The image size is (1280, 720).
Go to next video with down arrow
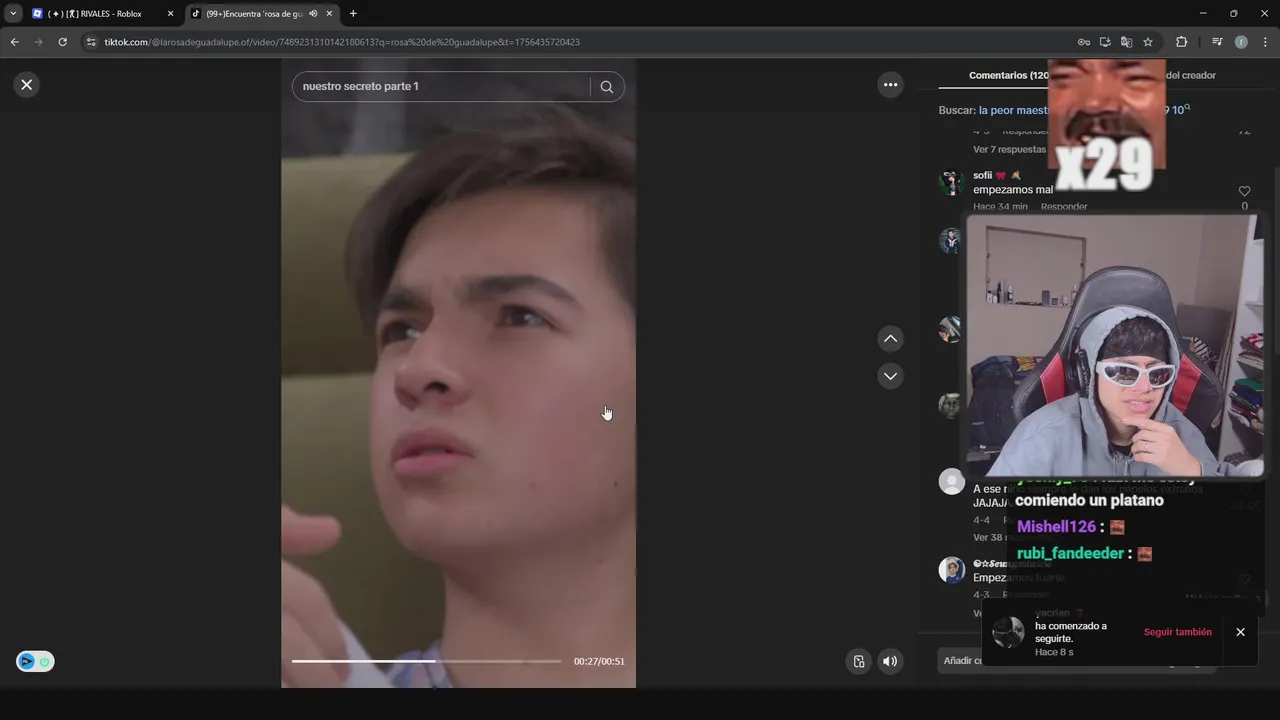890,376
